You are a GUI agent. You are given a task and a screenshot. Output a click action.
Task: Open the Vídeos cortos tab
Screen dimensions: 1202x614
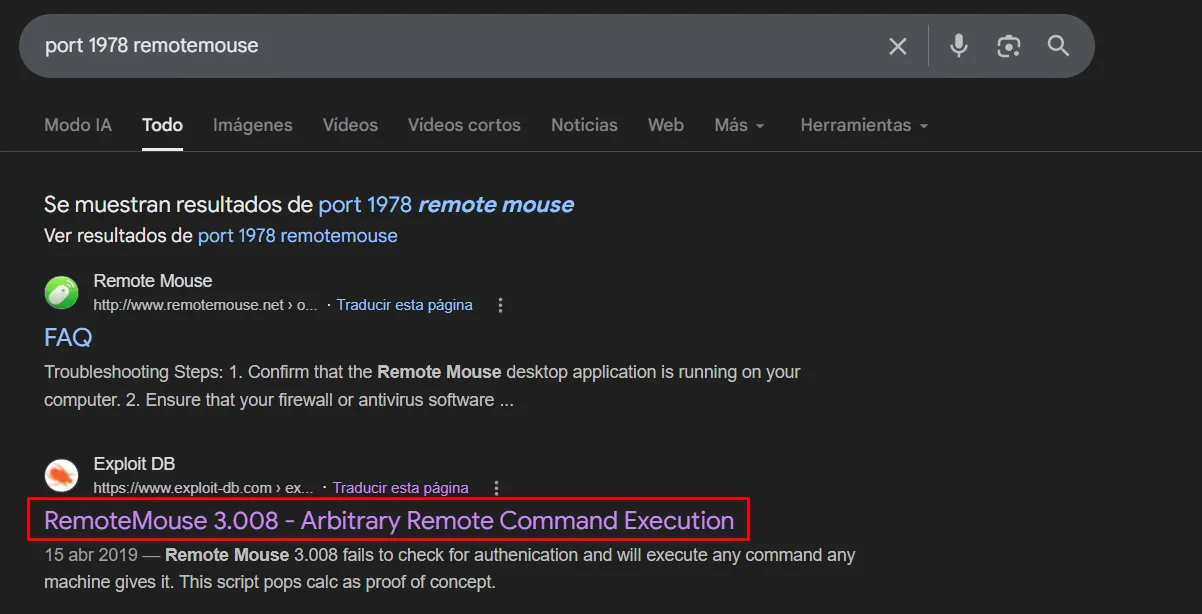point(464,125)
